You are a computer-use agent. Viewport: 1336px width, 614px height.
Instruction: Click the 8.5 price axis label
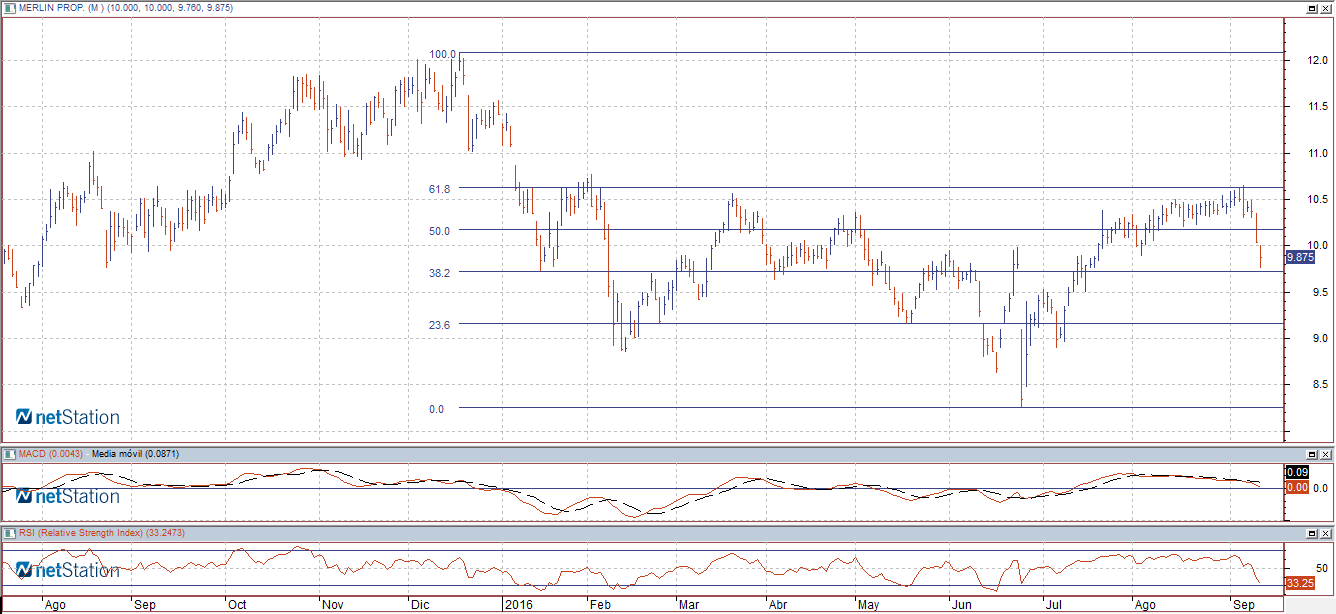pyautogui.click(x=1319, y=385)
